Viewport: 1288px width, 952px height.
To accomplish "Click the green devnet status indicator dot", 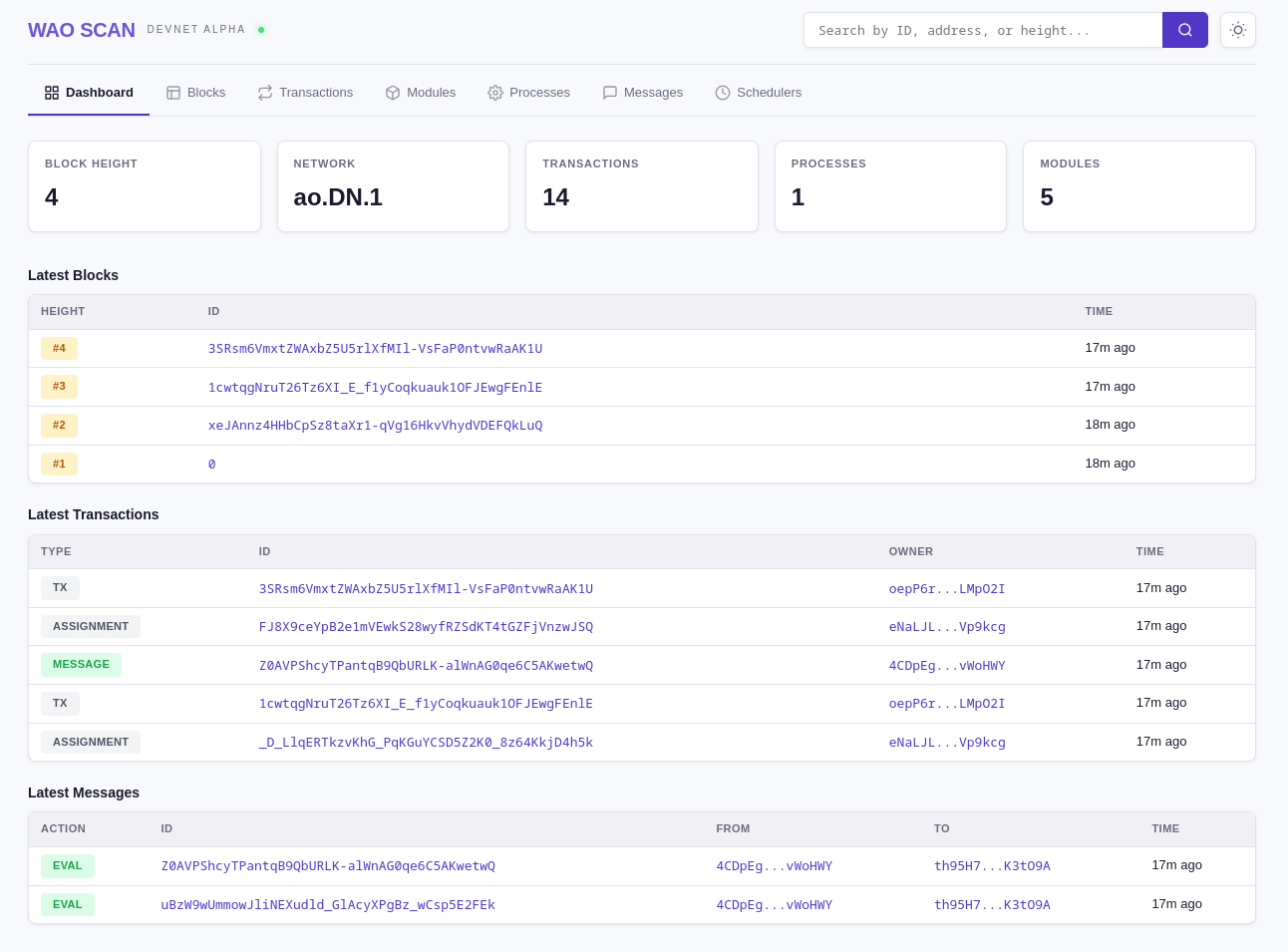I will point(261,30).
